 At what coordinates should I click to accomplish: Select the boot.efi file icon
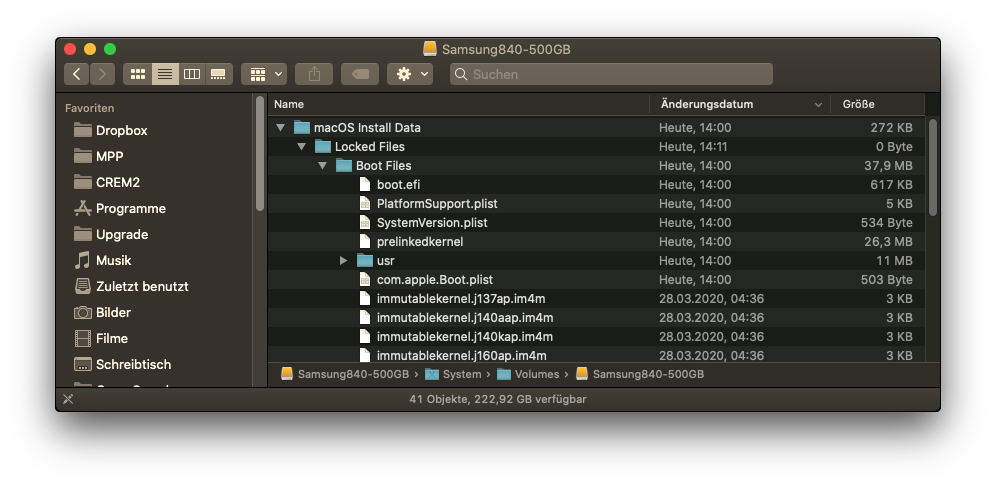coord(365,185)
